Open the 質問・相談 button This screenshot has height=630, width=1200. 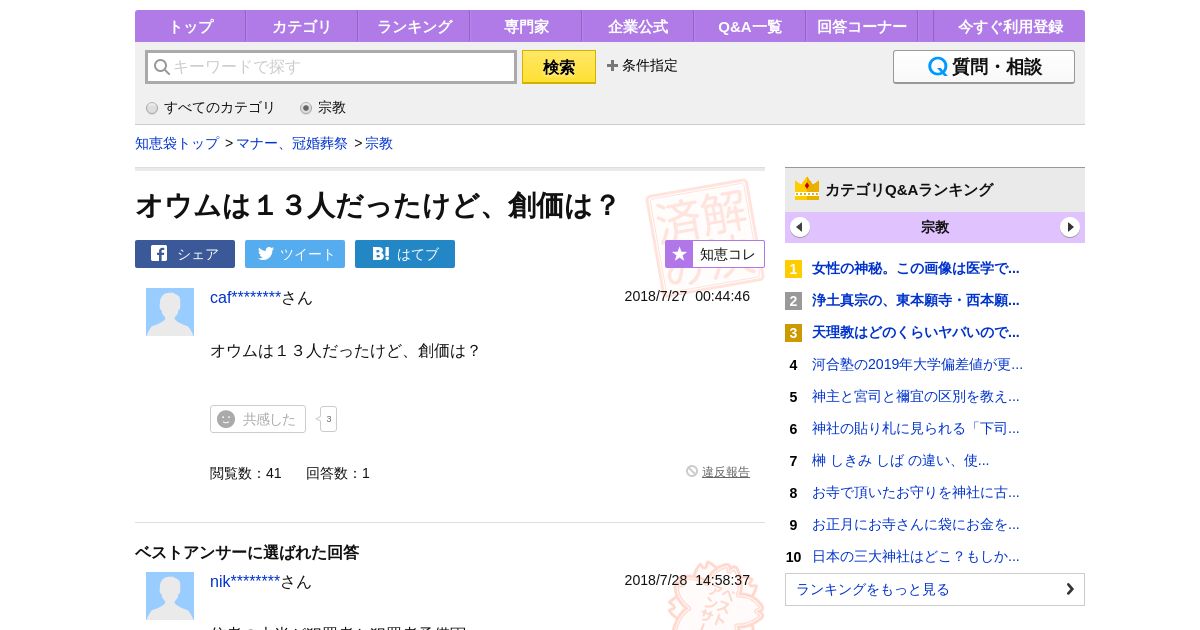click(983, 67)
